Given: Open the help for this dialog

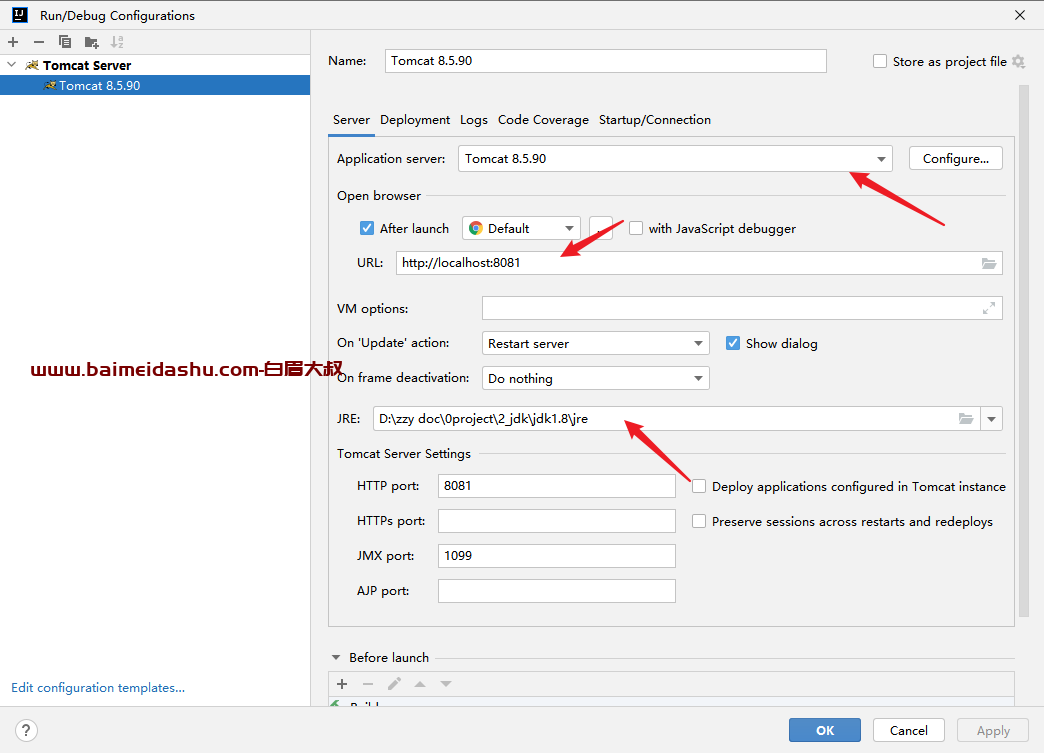Looking at the screenshot, I should click(26, 730).
